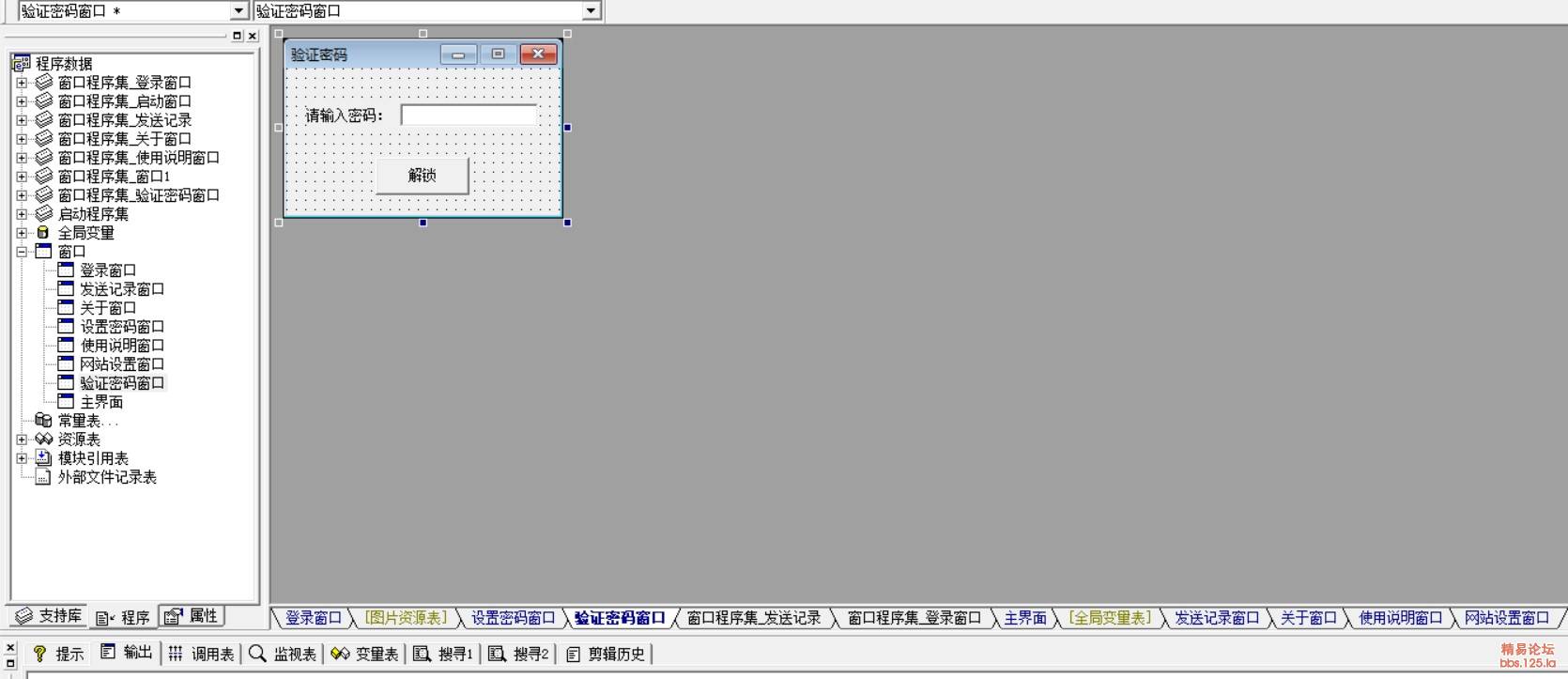Screen dimensions: 1568x679
Task: Expand 窗口程序集_关于窗口 tree node
Action: click(22, 139)
